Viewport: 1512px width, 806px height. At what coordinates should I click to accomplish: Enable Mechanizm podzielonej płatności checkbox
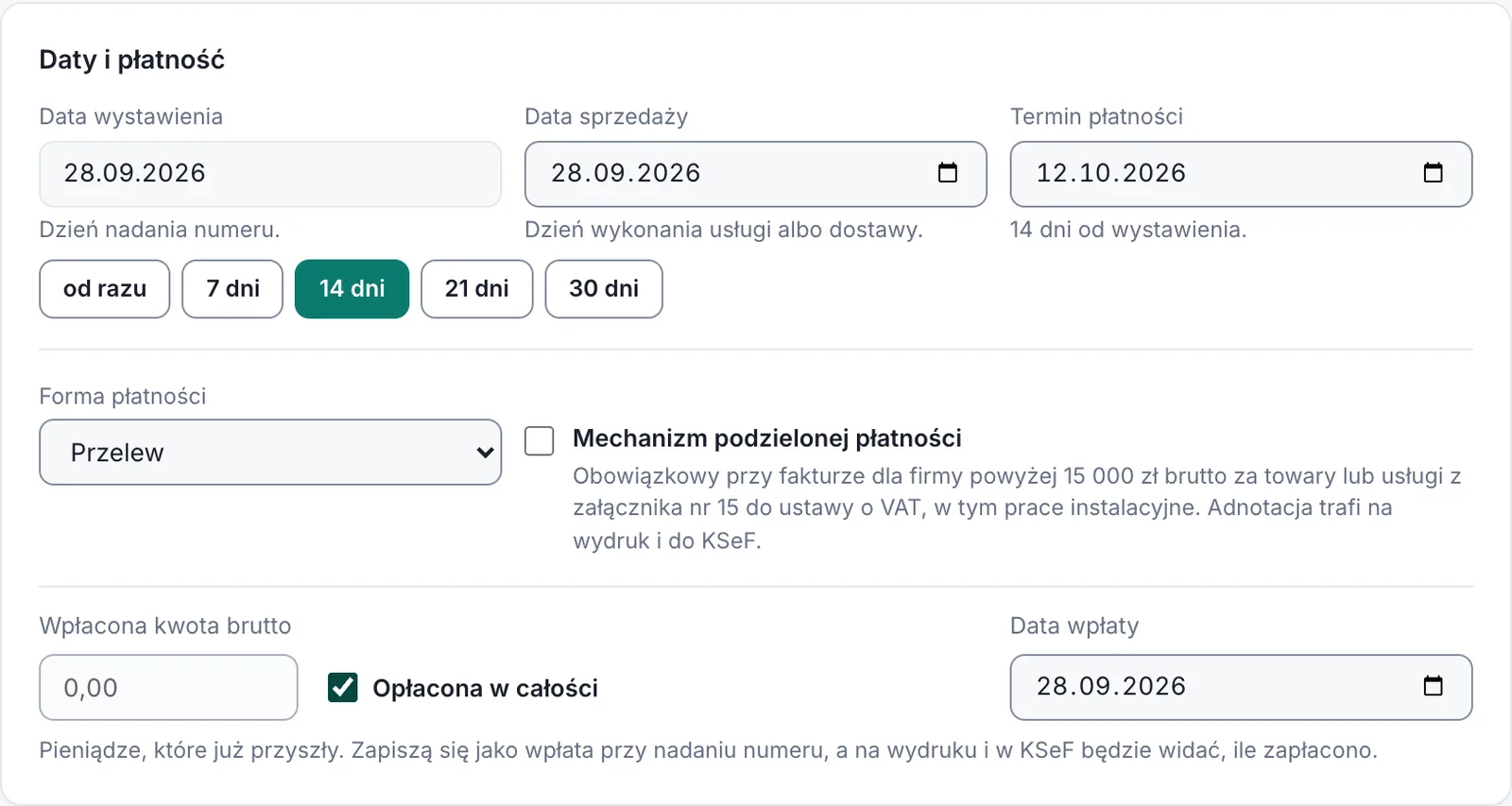pos(540,440)
